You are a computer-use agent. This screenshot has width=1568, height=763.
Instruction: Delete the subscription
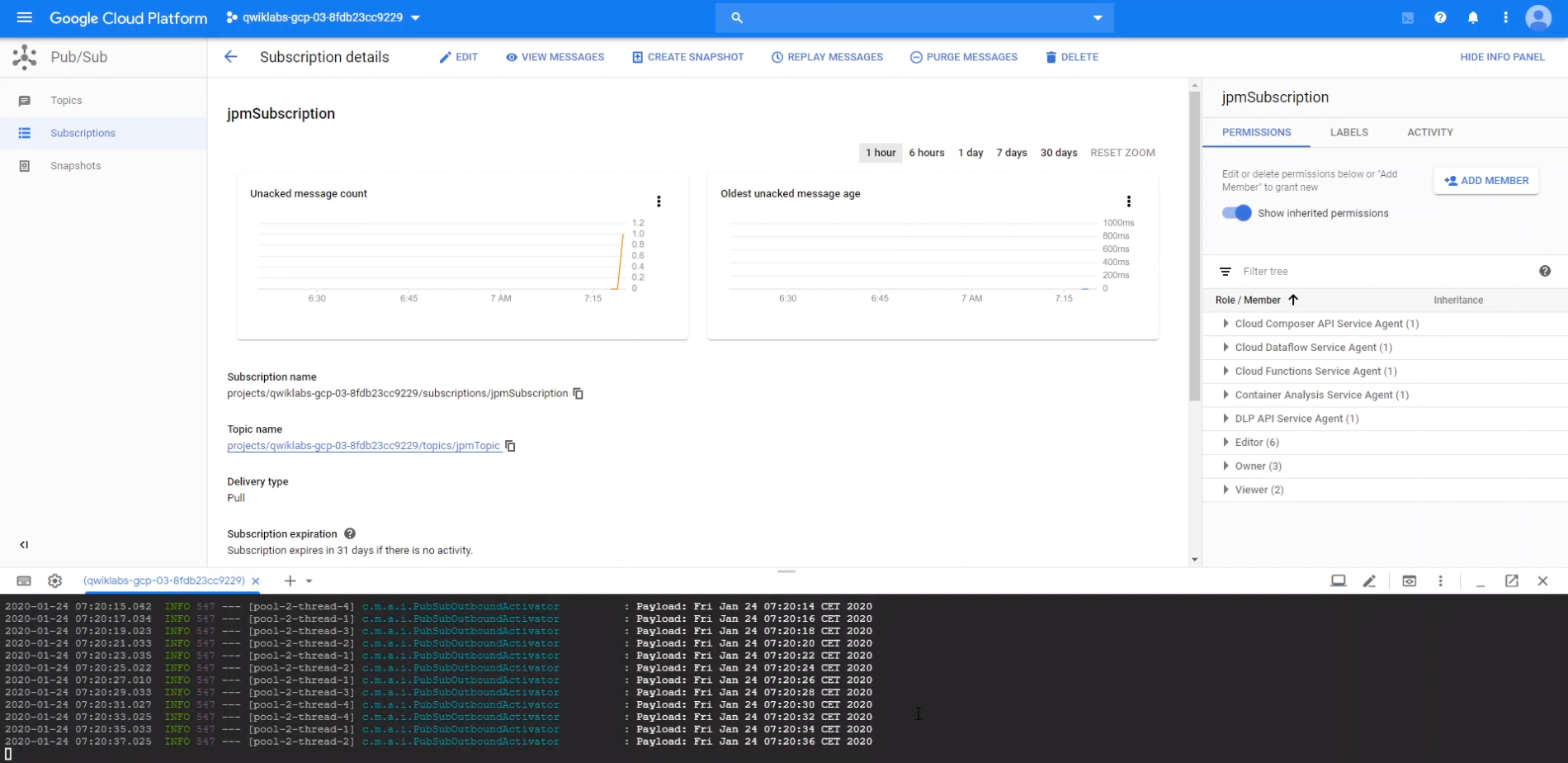(x=1071, y=57)
